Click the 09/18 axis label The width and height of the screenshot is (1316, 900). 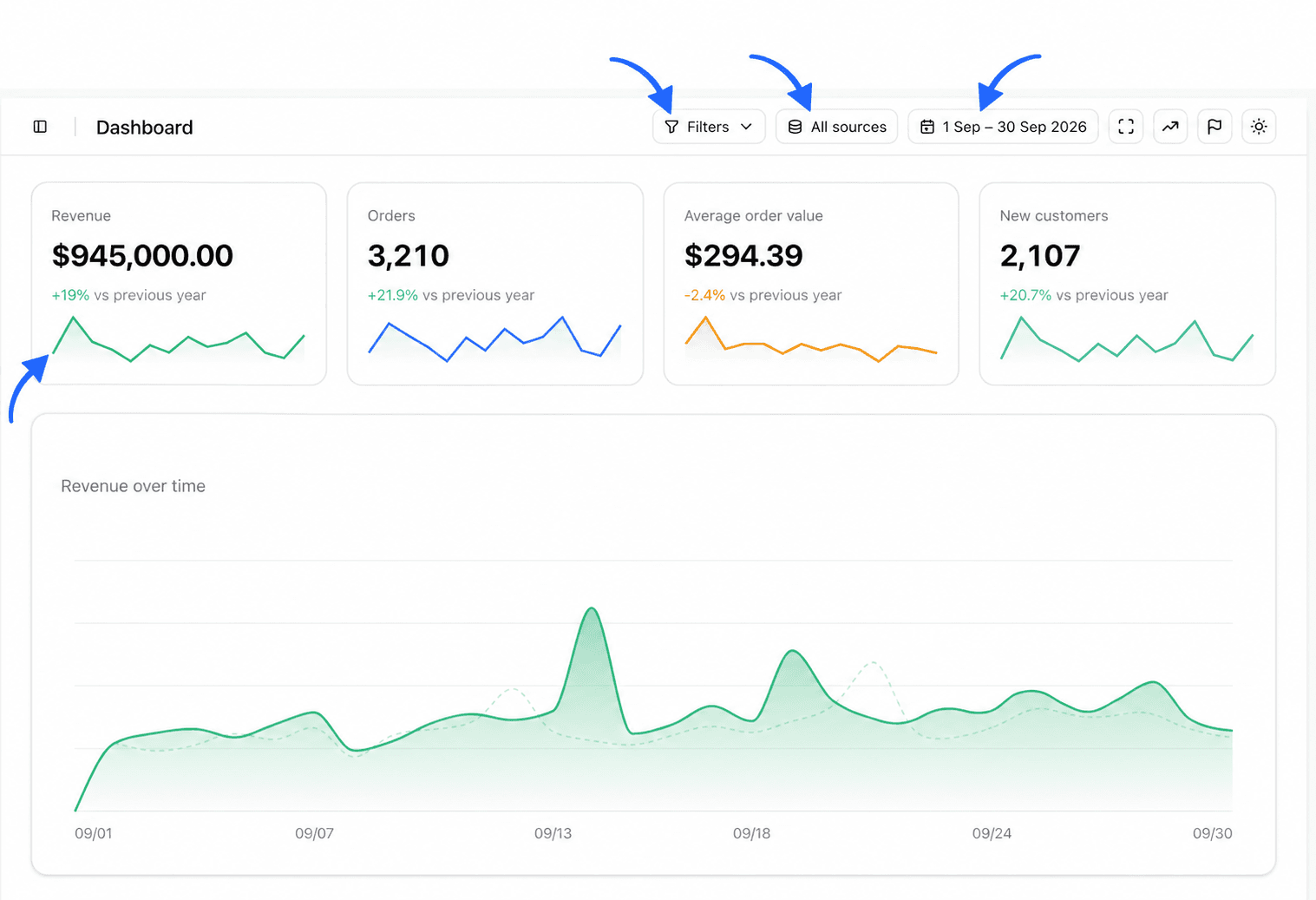pyautogui.click(x=751, y=833)
